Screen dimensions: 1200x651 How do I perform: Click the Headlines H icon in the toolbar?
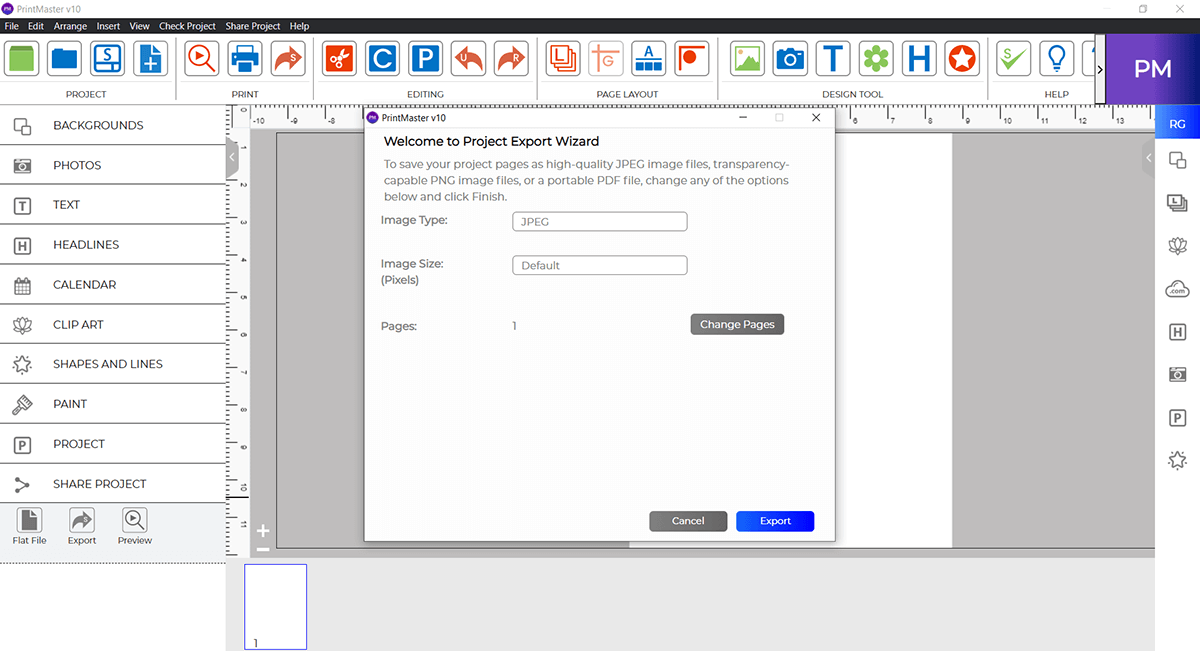[919, 58]
